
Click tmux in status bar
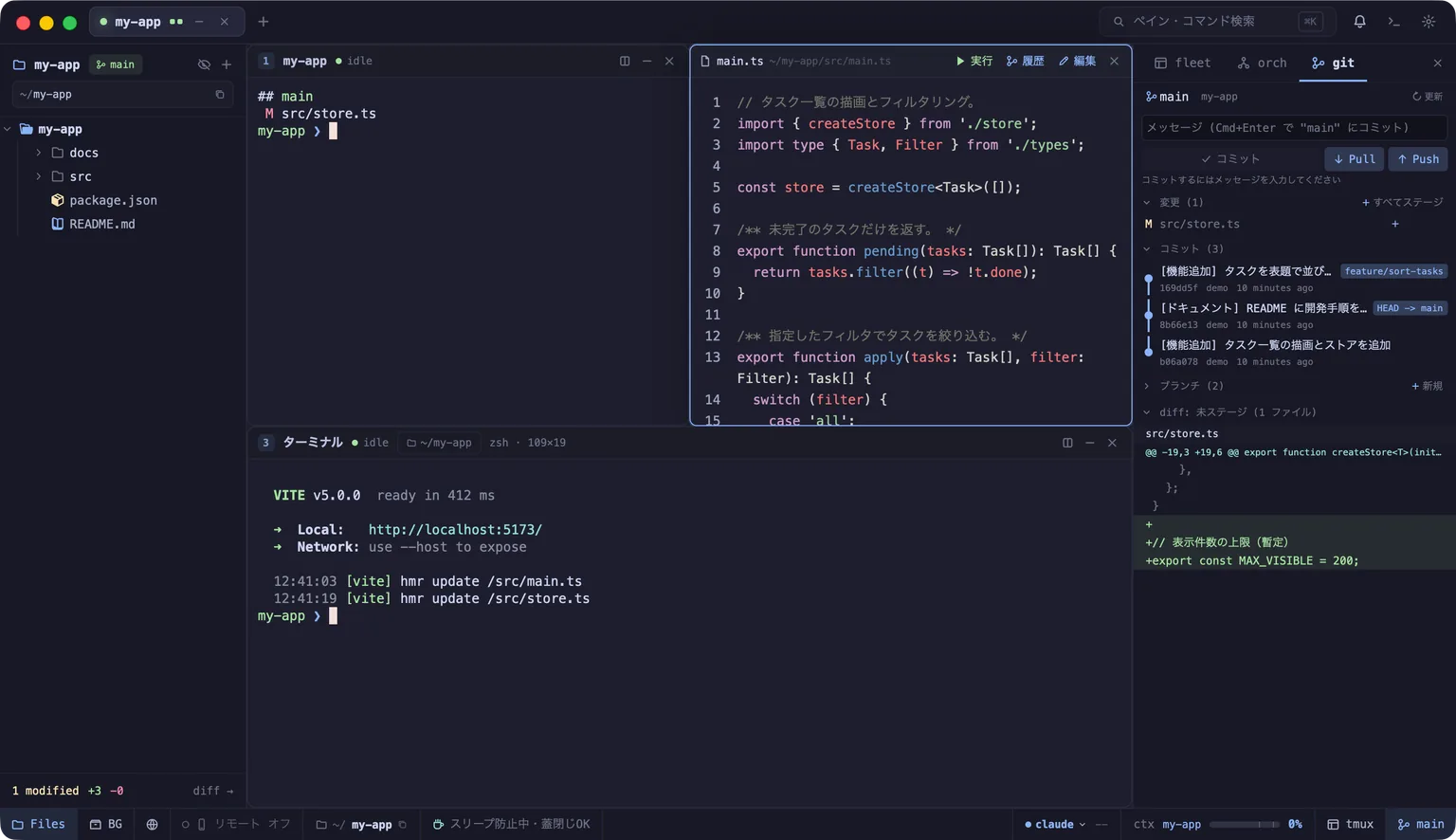pos(1351,825)
